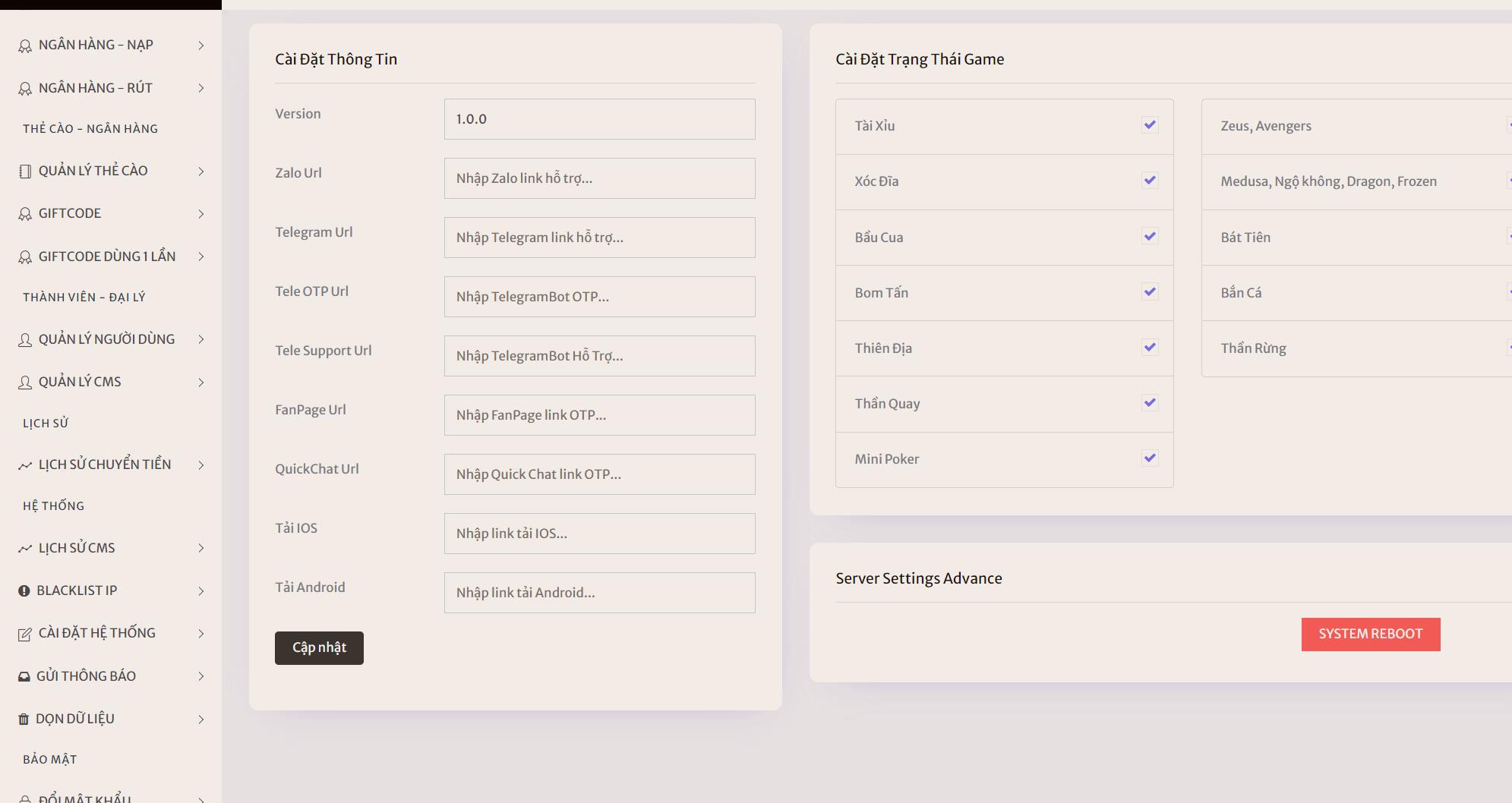
Task: Click the Bắn Cá game row text
Action: point(1241,293)
